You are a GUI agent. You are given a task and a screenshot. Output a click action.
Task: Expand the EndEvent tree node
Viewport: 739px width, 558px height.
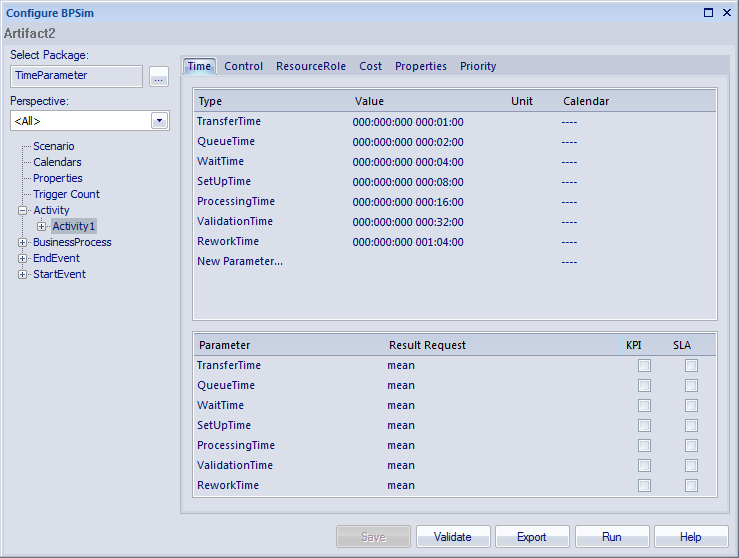click(23, 258)
